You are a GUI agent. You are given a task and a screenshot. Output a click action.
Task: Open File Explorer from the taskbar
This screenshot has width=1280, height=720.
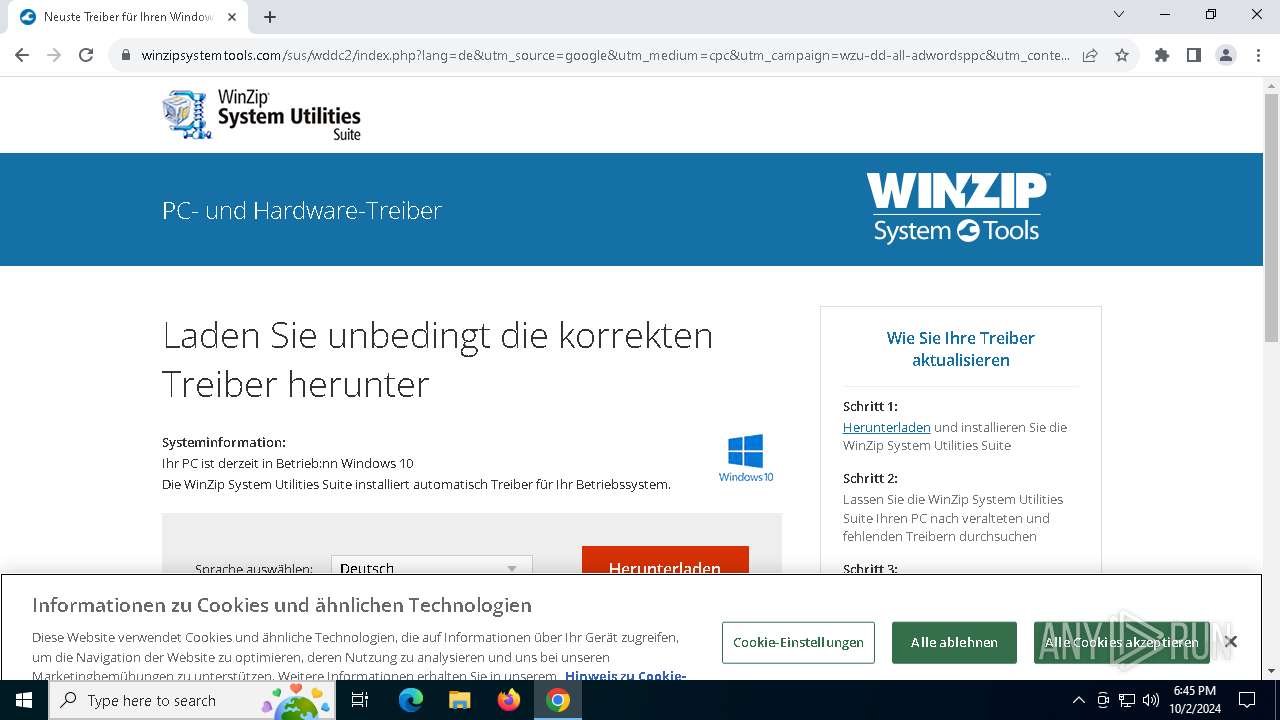[x=460, y=700]
